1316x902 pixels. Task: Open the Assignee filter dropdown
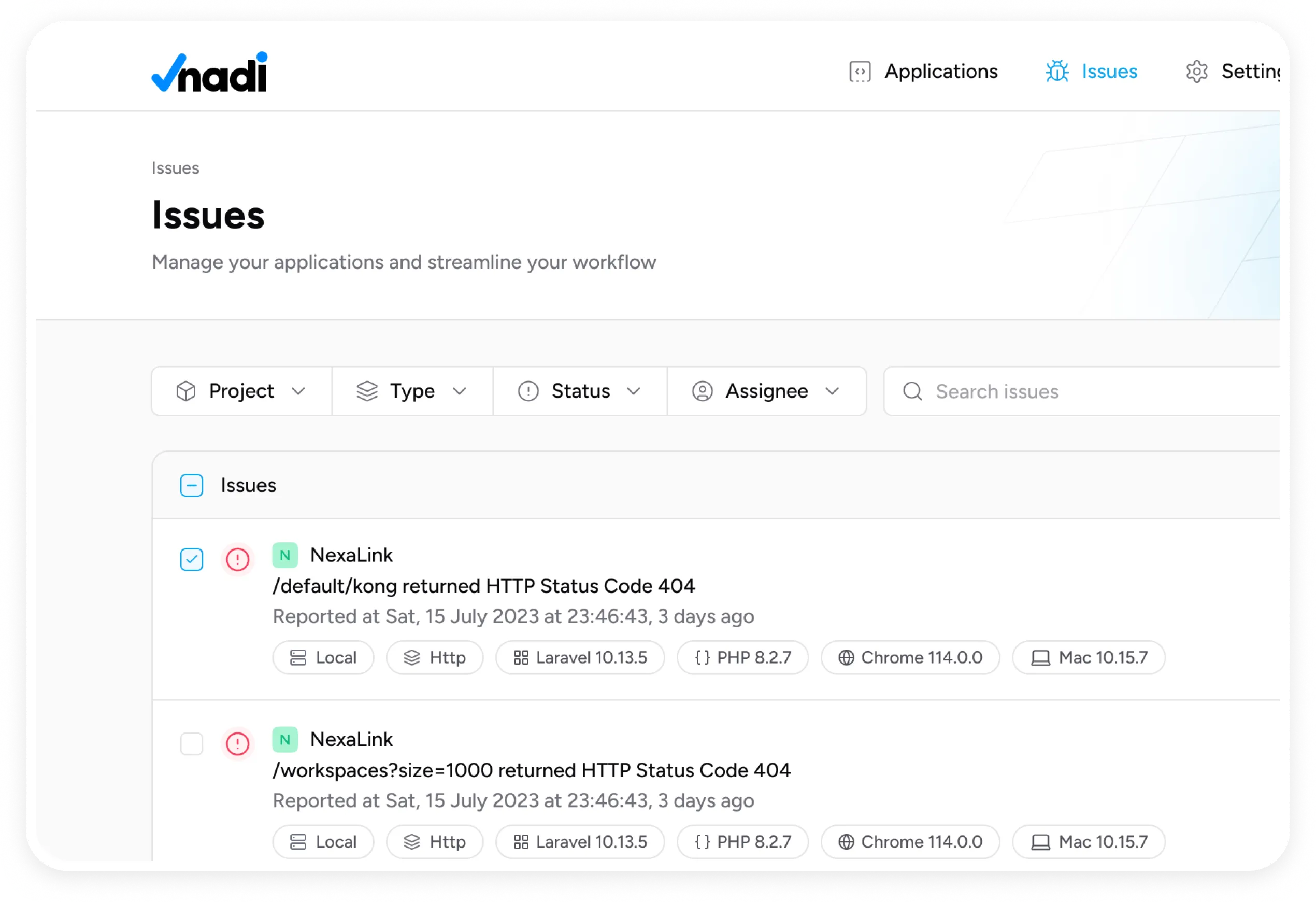[766, 391]
